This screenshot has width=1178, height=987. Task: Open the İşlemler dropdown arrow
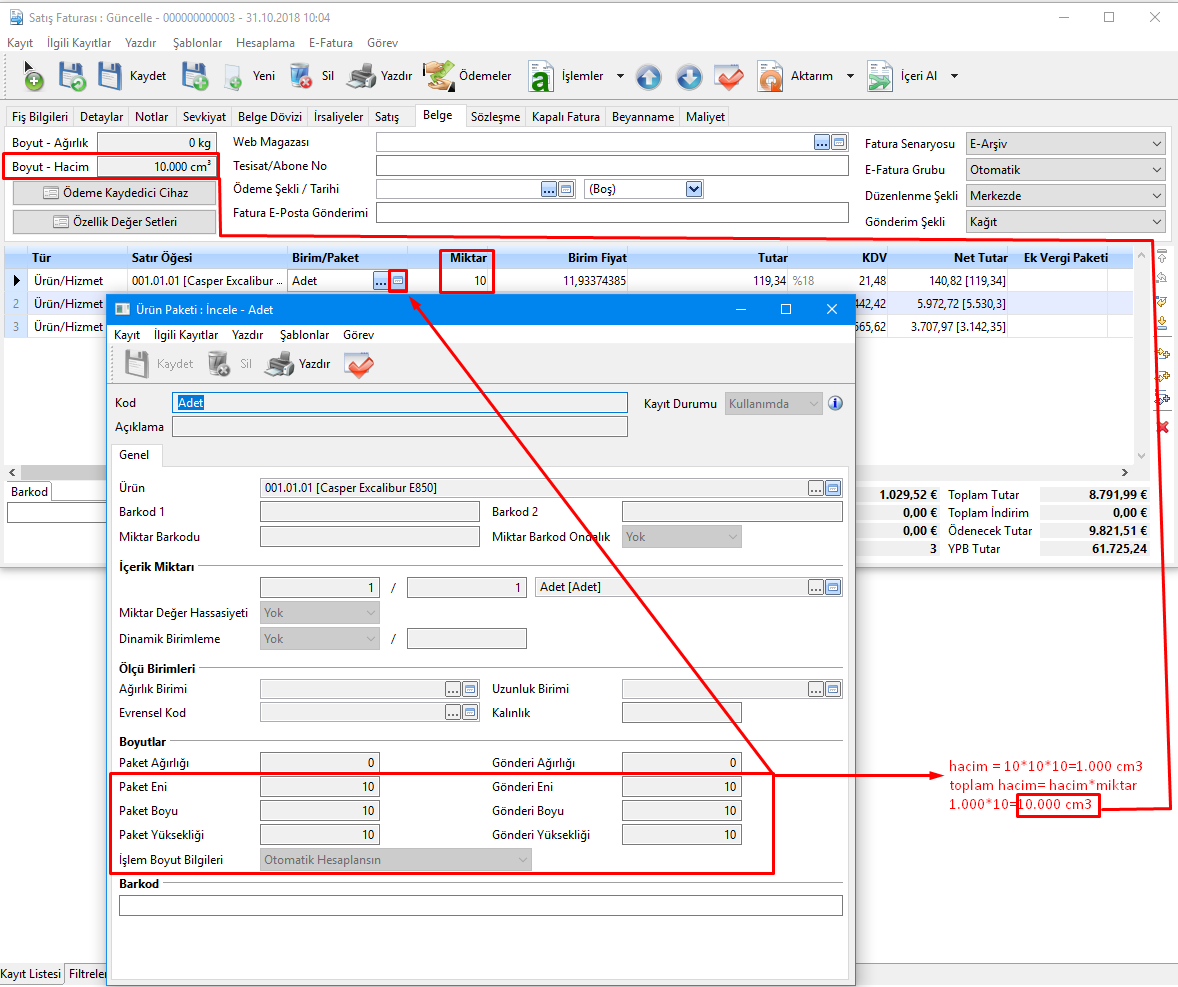pos(620,76)
